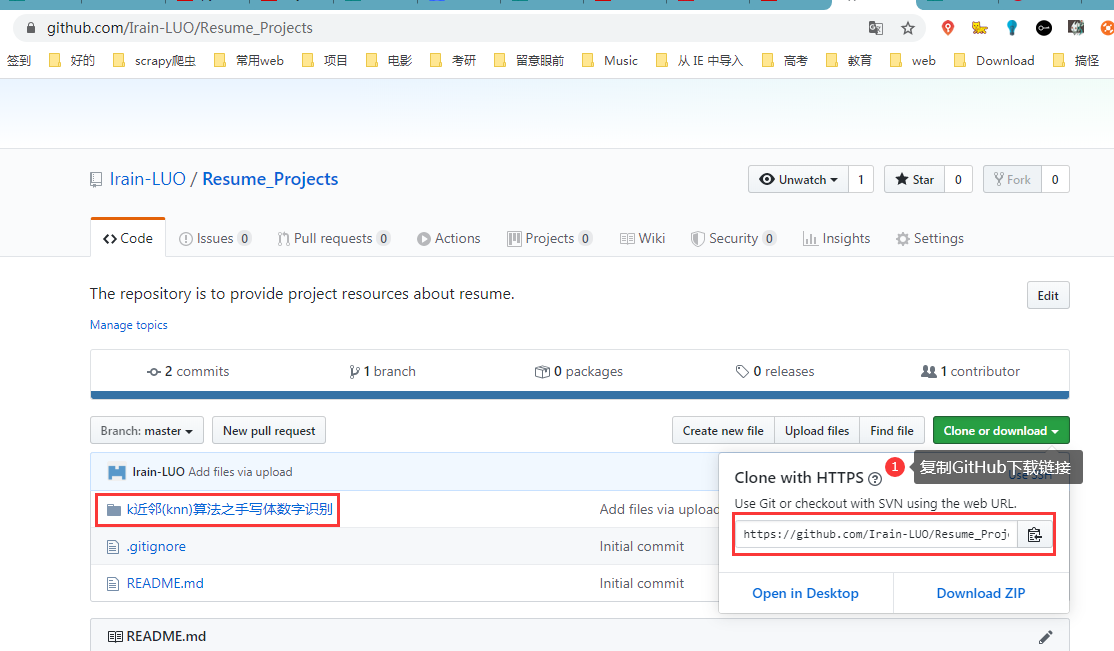
Task: Open the Insights tab
Action: pyautogui.click(x=836, y=238)
